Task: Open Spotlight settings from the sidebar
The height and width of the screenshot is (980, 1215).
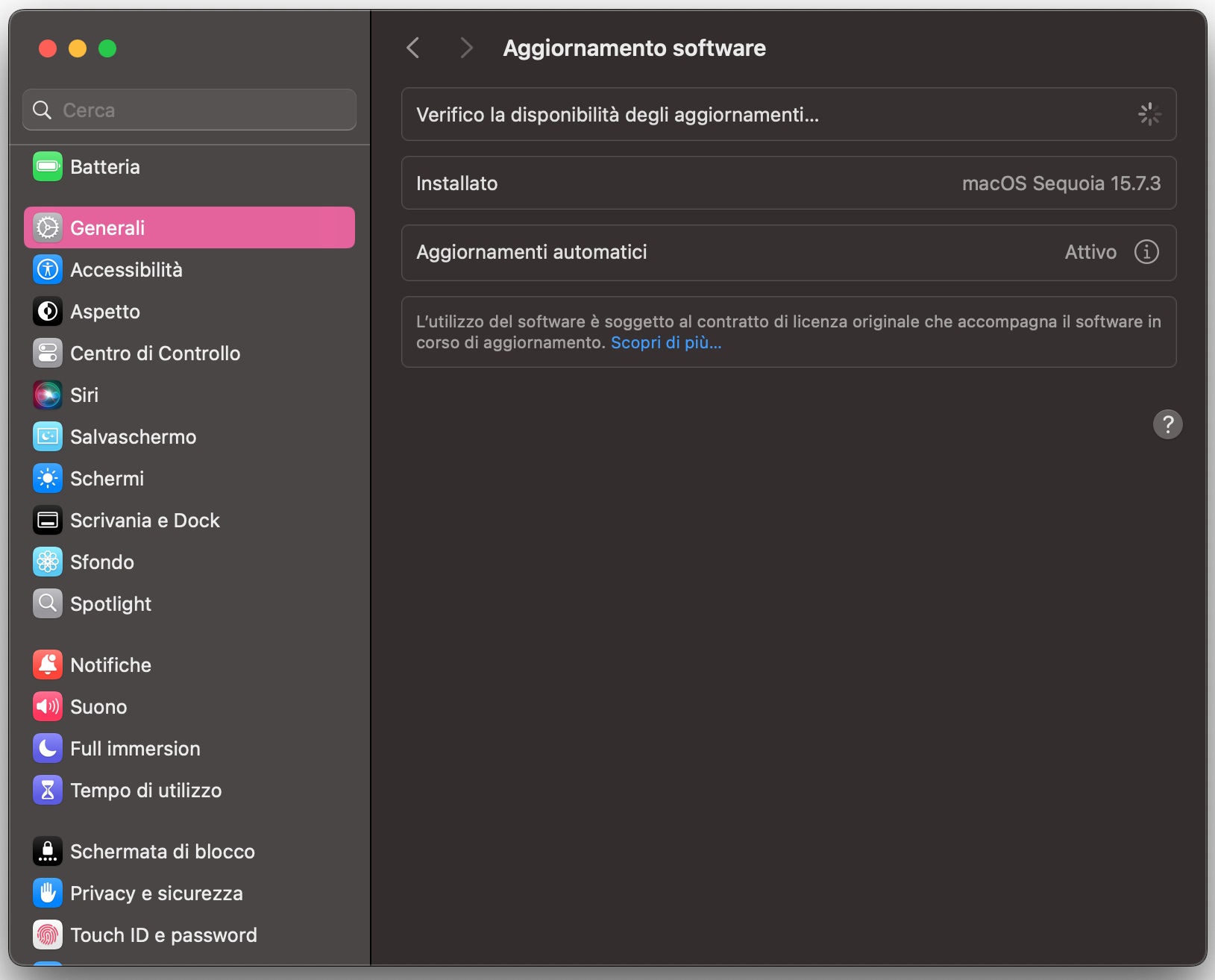Action: (47, 603)
